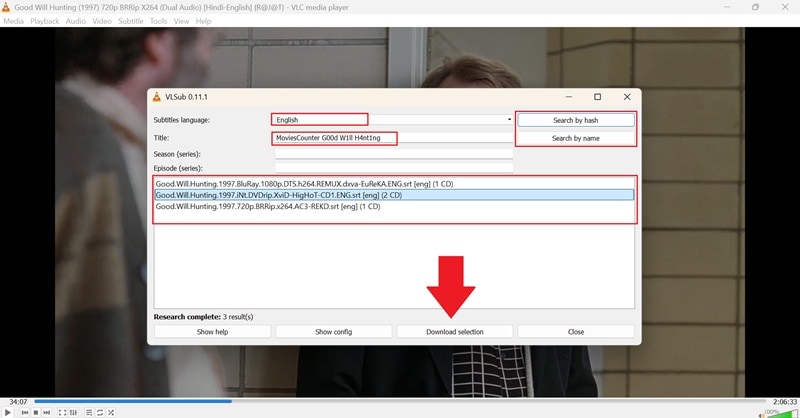The image size is (800, 418).
Task: Click Search by name button
Action: coord(576,138)
